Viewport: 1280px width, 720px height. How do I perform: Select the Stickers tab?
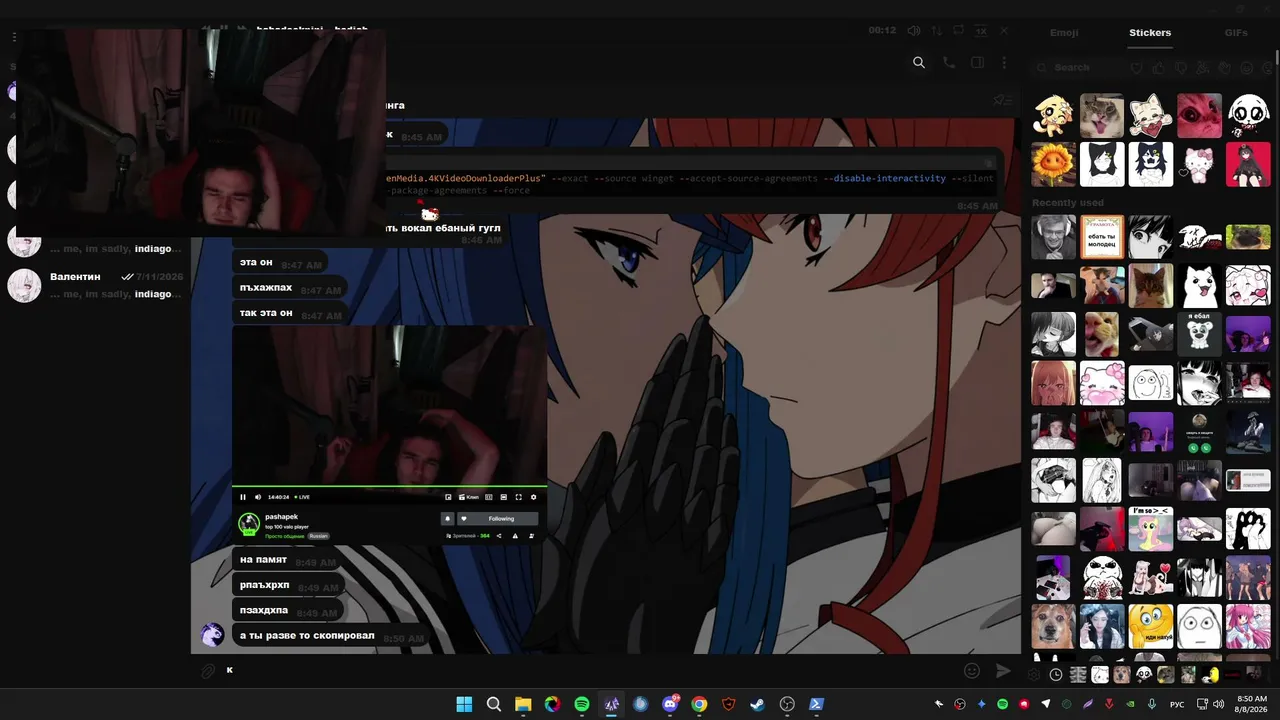tap(1150, 33)
